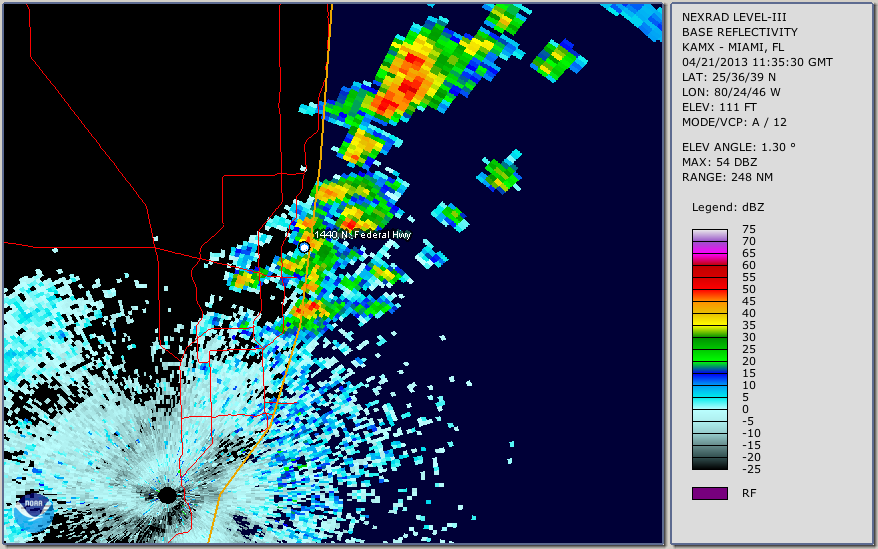This screenshot has width=878, height=549.
Task: Select the purple RF color swatch
Action: 709,493
